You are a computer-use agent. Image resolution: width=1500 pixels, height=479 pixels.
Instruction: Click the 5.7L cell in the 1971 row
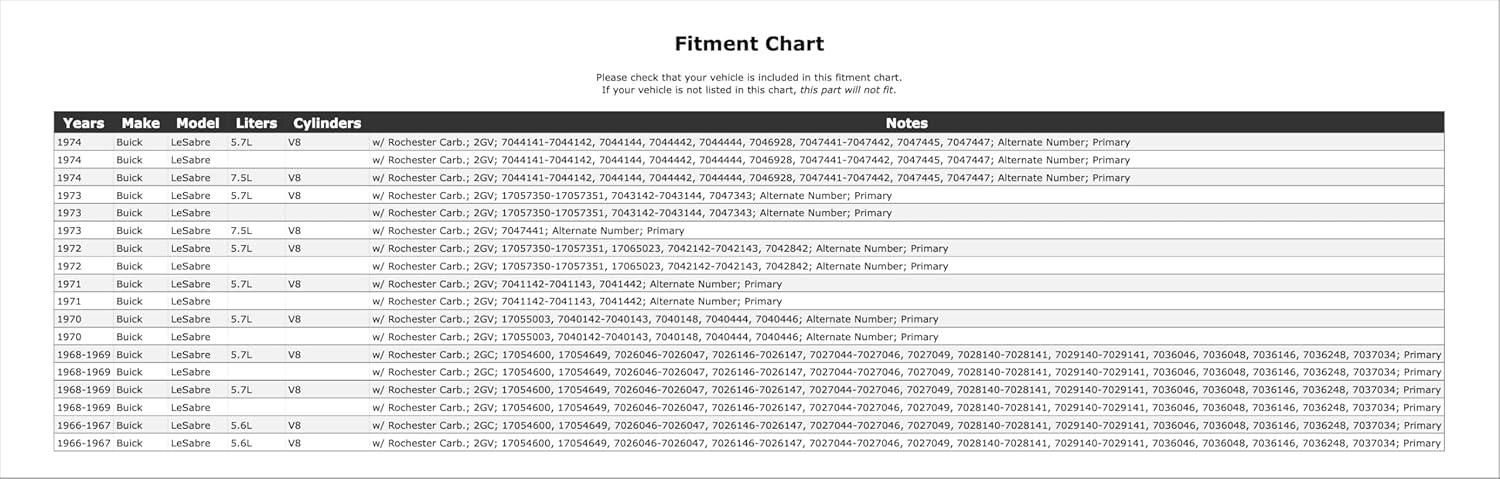(242, 284)
